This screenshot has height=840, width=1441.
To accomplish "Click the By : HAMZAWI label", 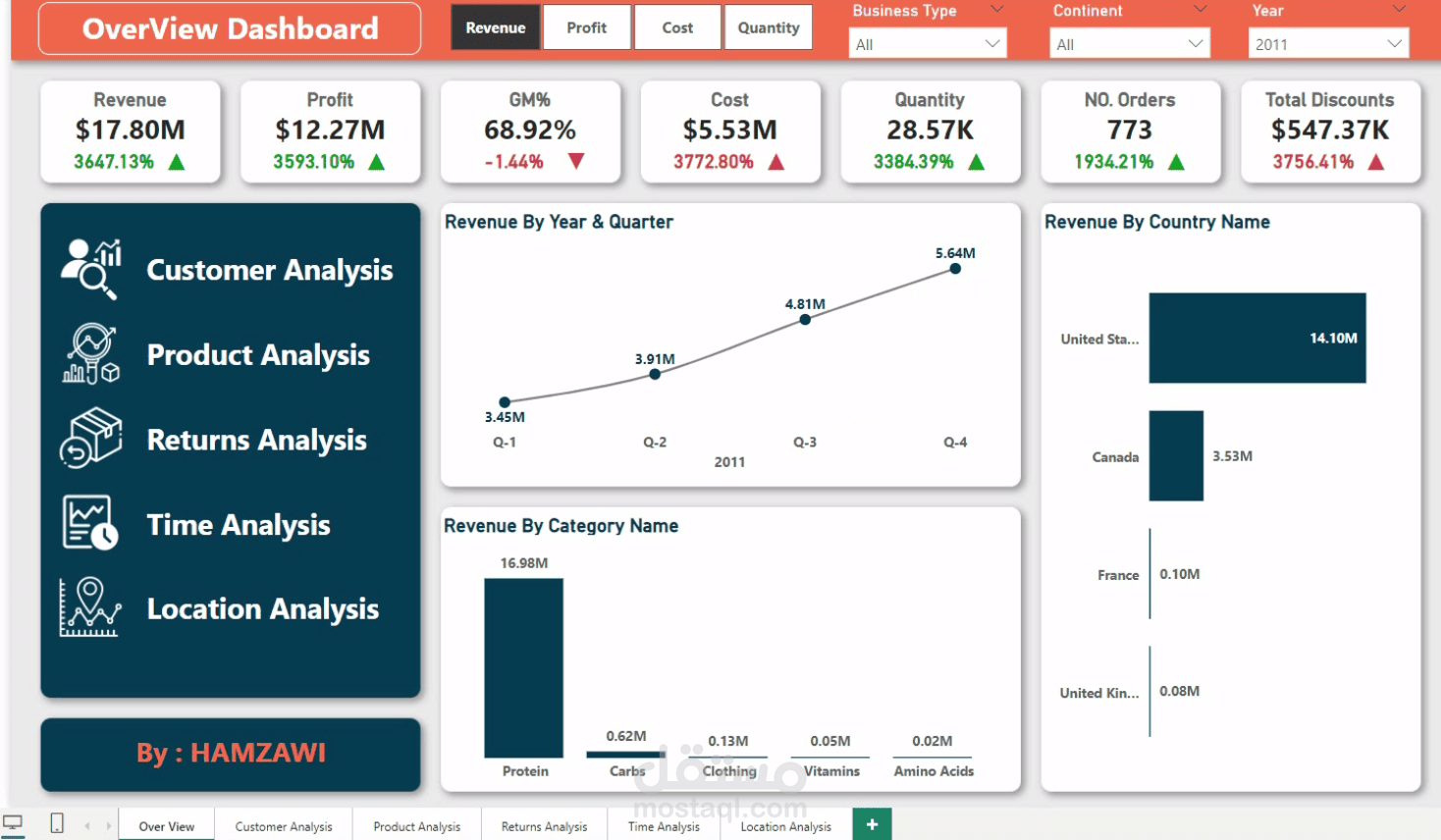I will 231,754.
